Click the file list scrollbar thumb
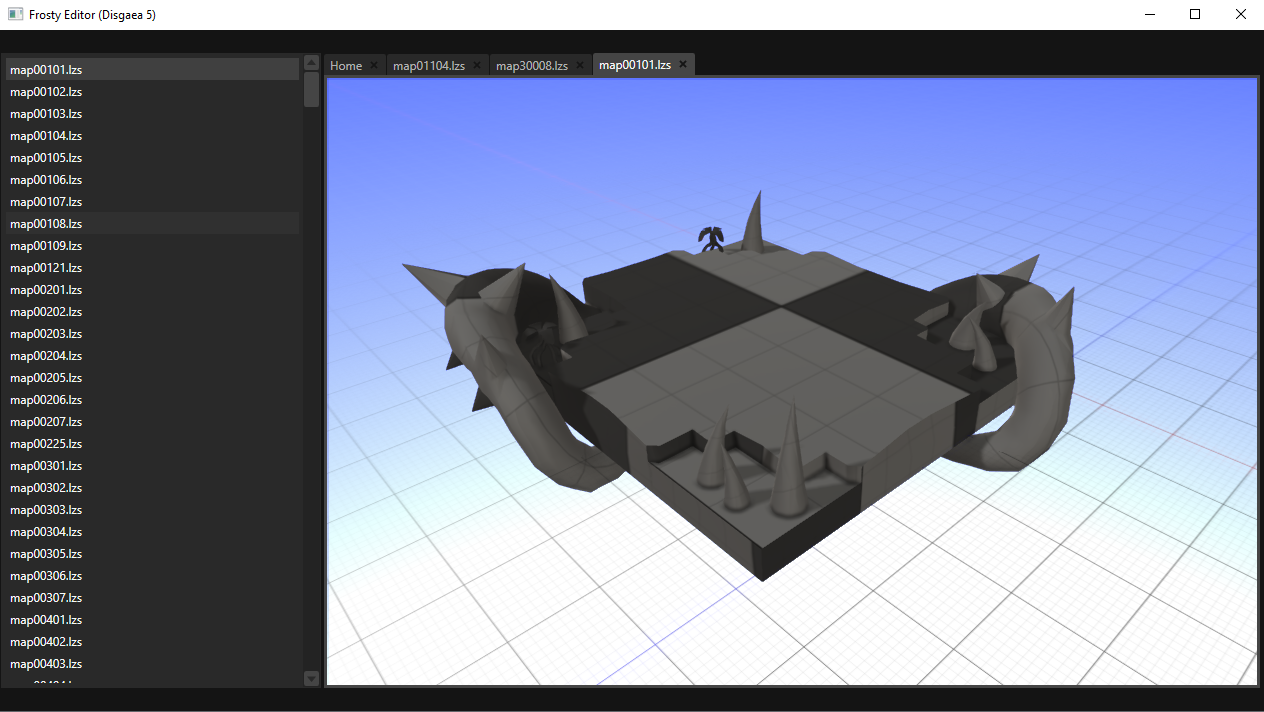Viewport: 1264px width, 712px height. click(x=311, y=89)
